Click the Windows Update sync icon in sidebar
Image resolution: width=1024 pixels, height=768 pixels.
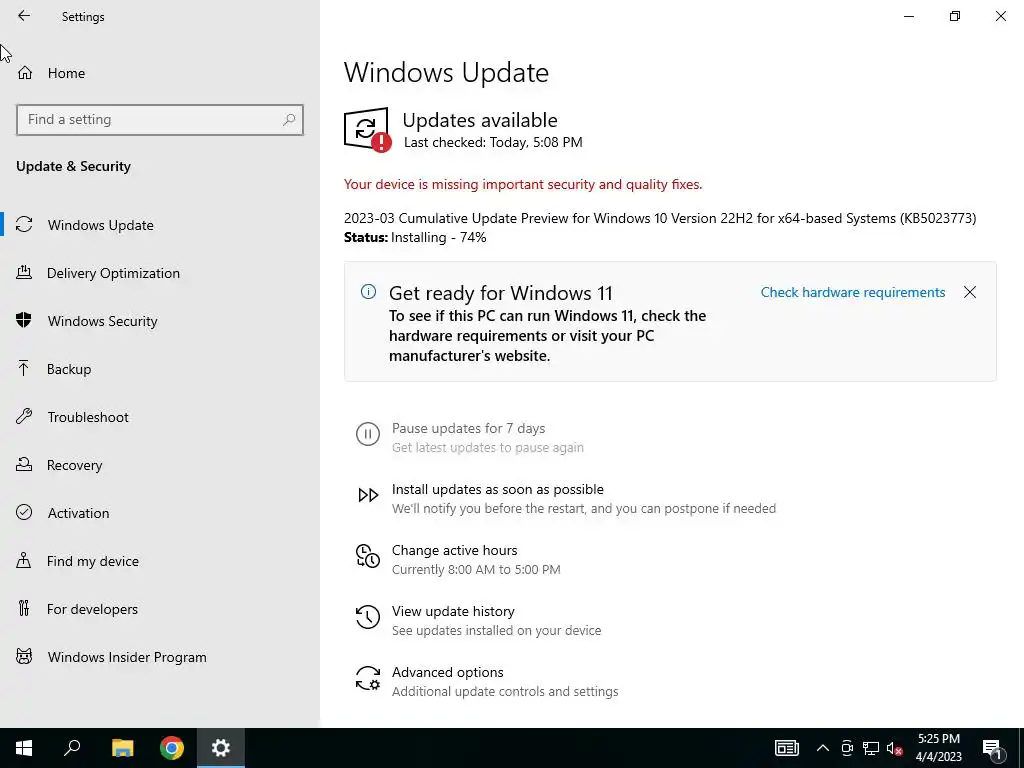click(24, 225)
